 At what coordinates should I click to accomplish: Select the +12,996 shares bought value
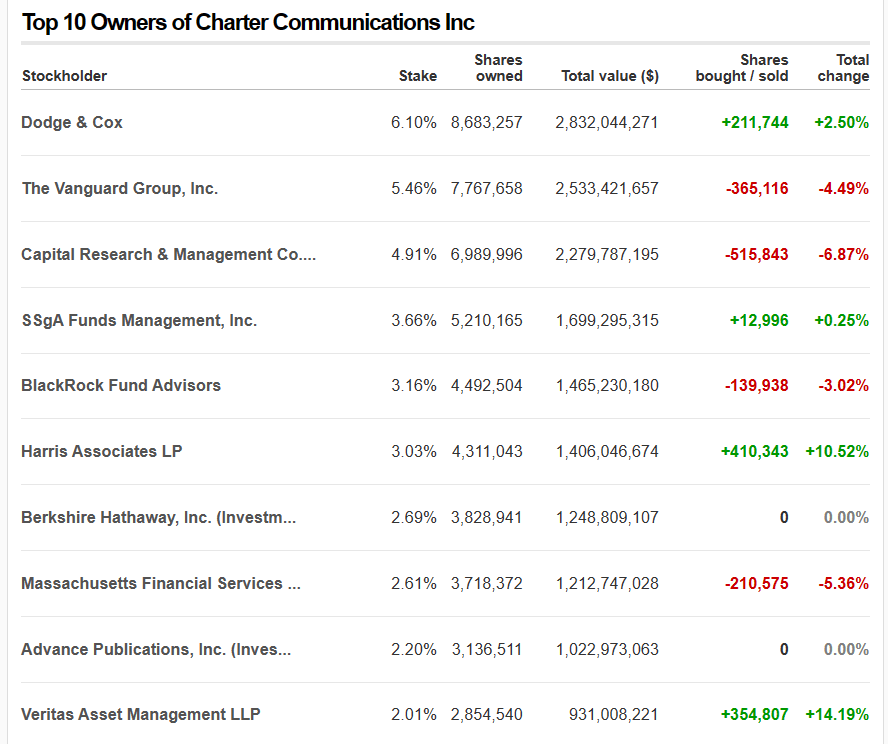point(759,320)
